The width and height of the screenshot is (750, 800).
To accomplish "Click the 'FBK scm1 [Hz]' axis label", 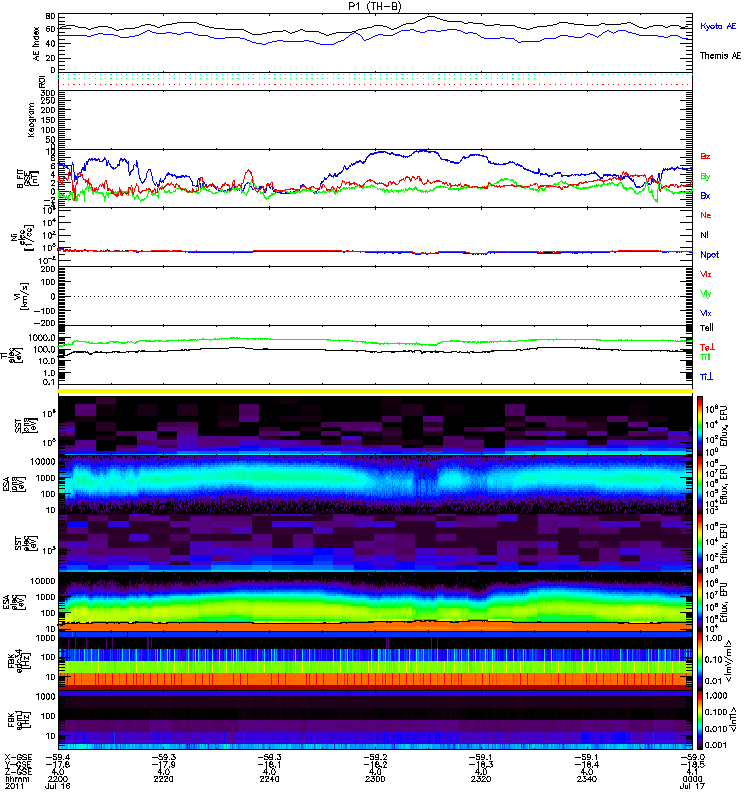I will (x=19, y=719).
